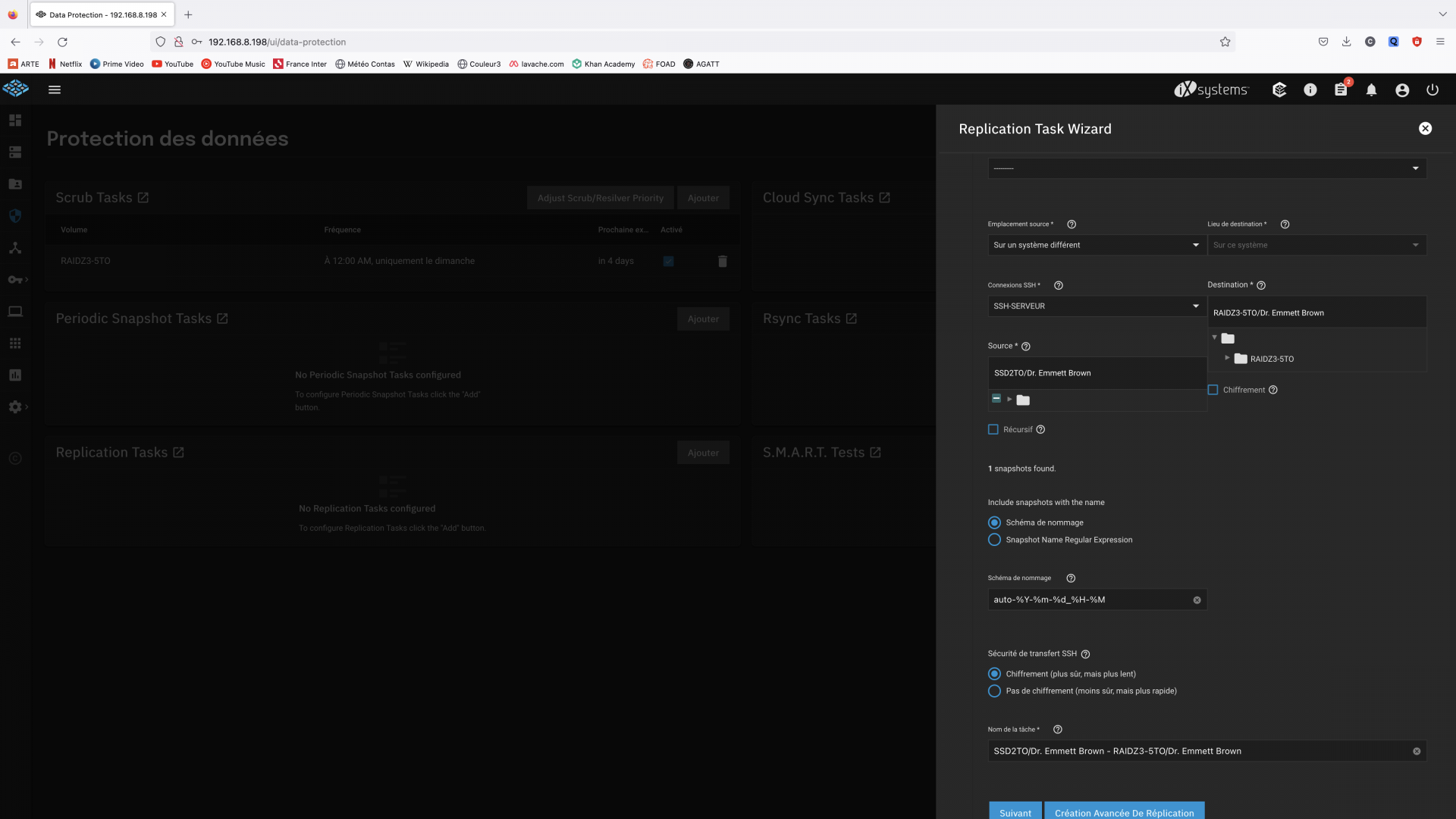Show help for Connexions SSH
Screen dimensions: 1456x819
[1059, 286]
